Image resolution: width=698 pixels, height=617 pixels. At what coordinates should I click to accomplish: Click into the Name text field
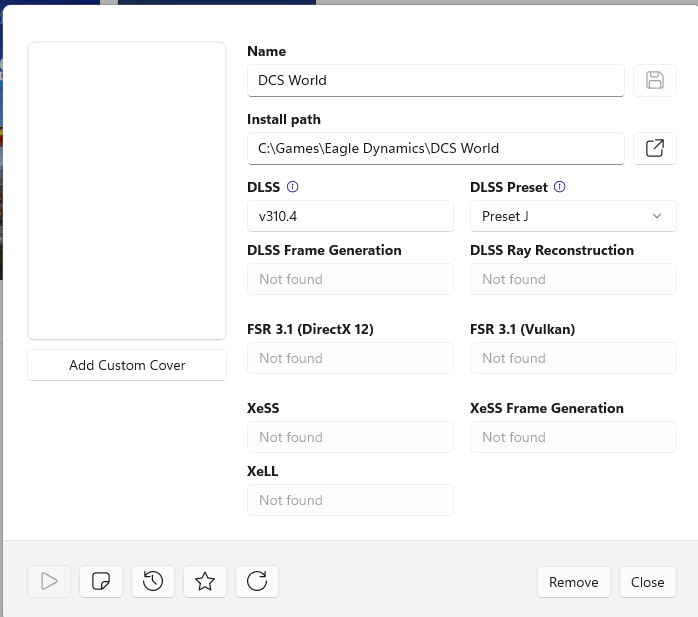coord(436,80)
